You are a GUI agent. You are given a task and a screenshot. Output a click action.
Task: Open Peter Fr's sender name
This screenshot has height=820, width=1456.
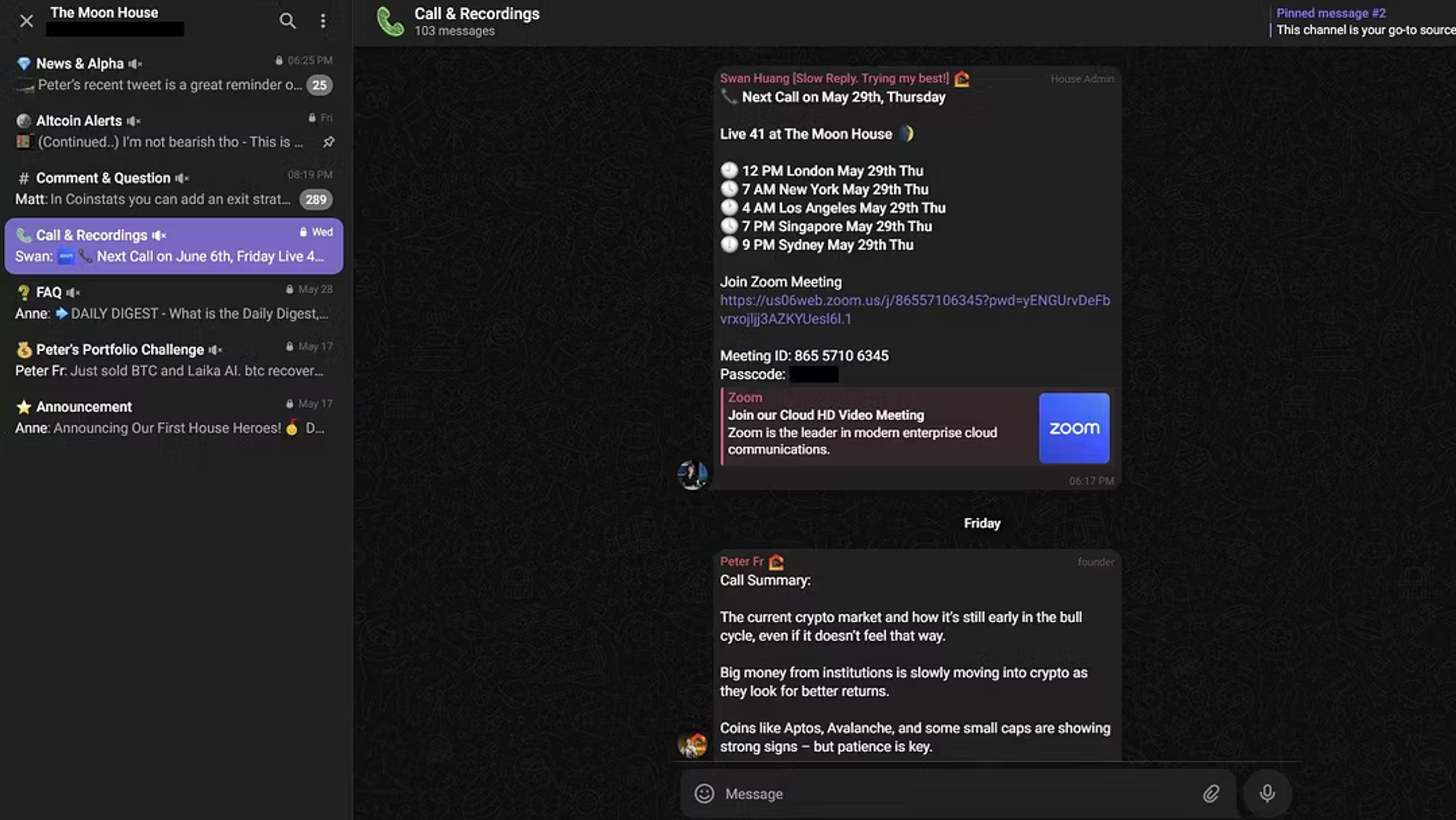coord(742,561)
